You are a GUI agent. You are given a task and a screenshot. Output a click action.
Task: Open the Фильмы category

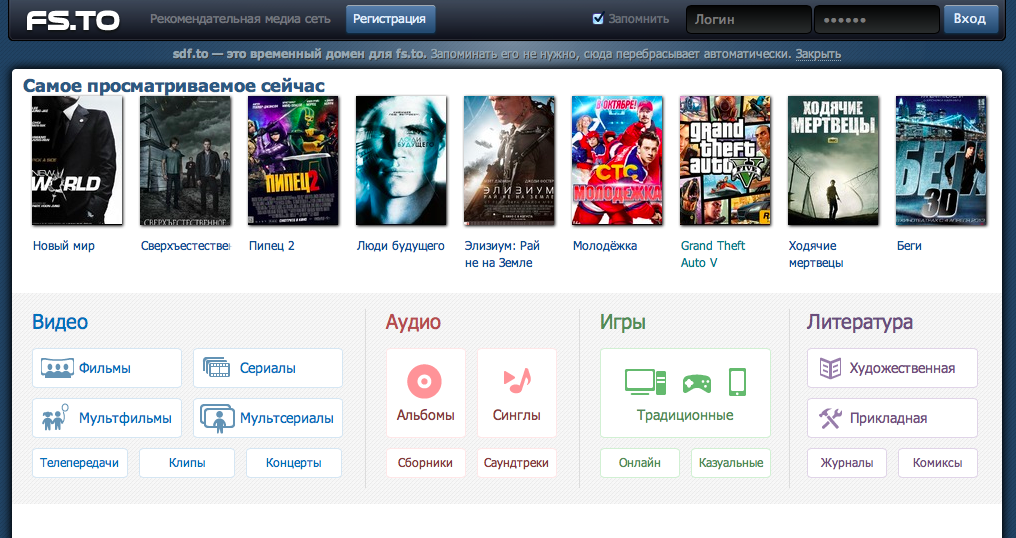[107, 368]
